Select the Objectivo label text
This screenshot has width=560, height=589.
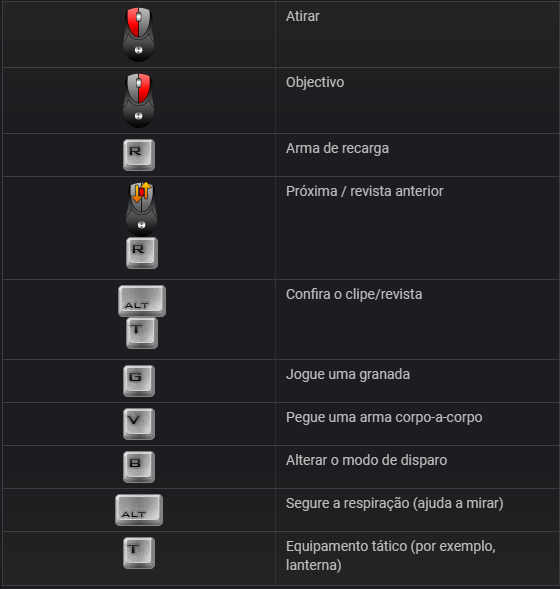point(315,82)
